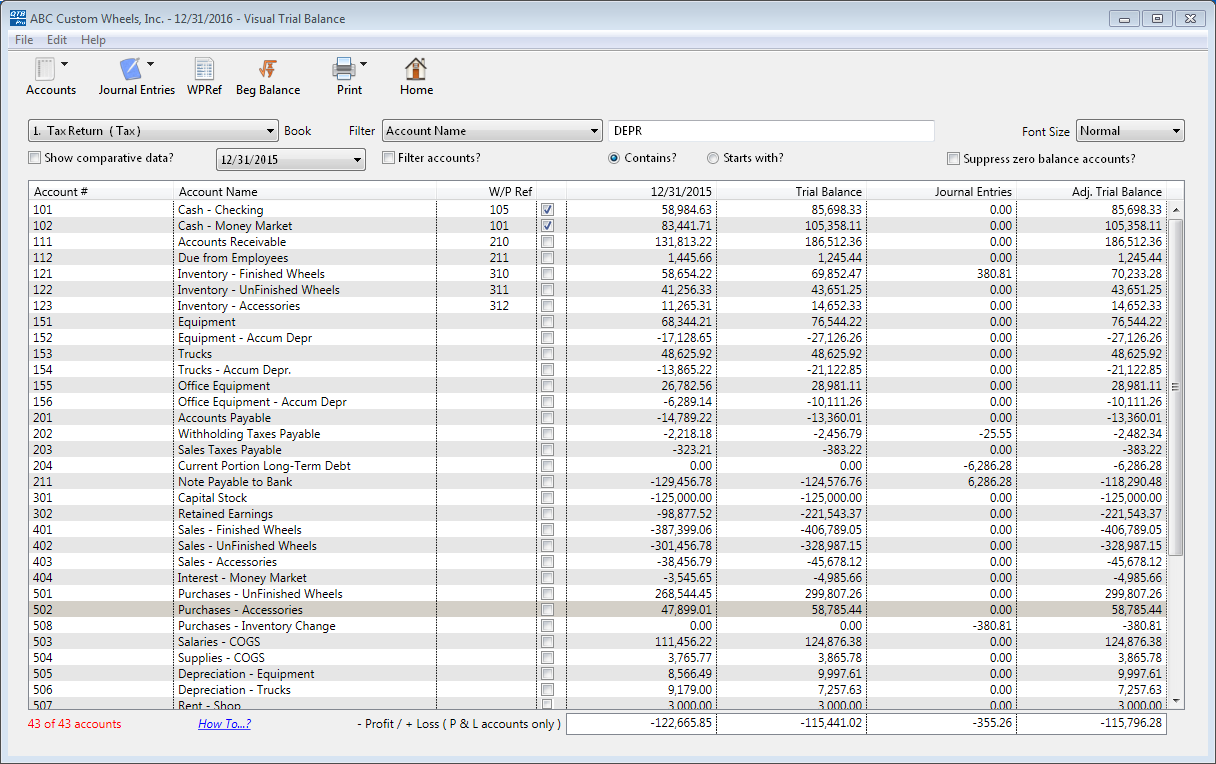
Task: Open the Beg Balance tool
Action: click(267, 69)
